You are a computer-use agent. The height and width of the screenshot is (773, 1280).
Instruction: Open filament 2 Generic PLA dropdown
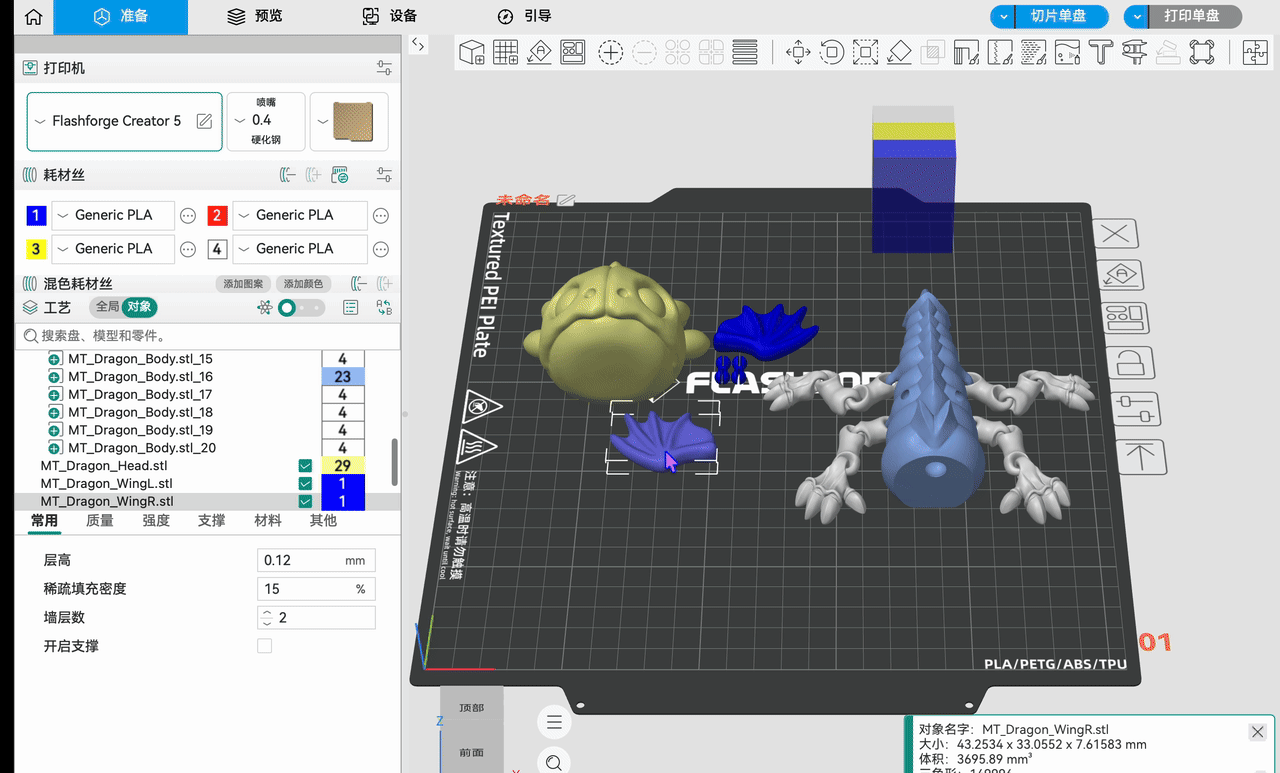pyautogui.click(x=300, y=216)
